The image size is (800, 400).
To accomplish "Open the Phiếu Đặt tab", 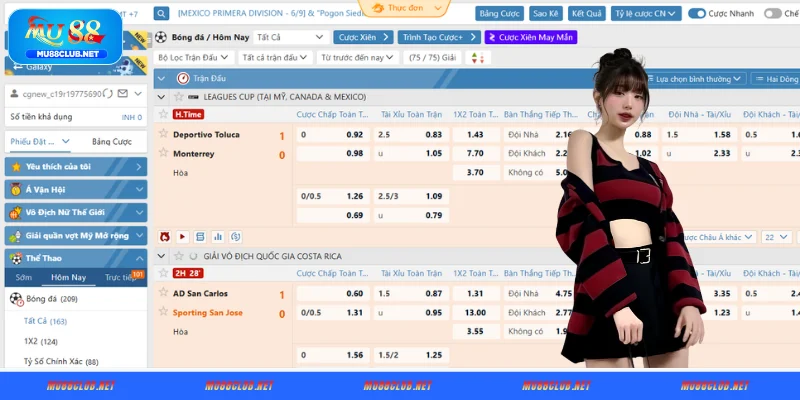I will 40,141.
